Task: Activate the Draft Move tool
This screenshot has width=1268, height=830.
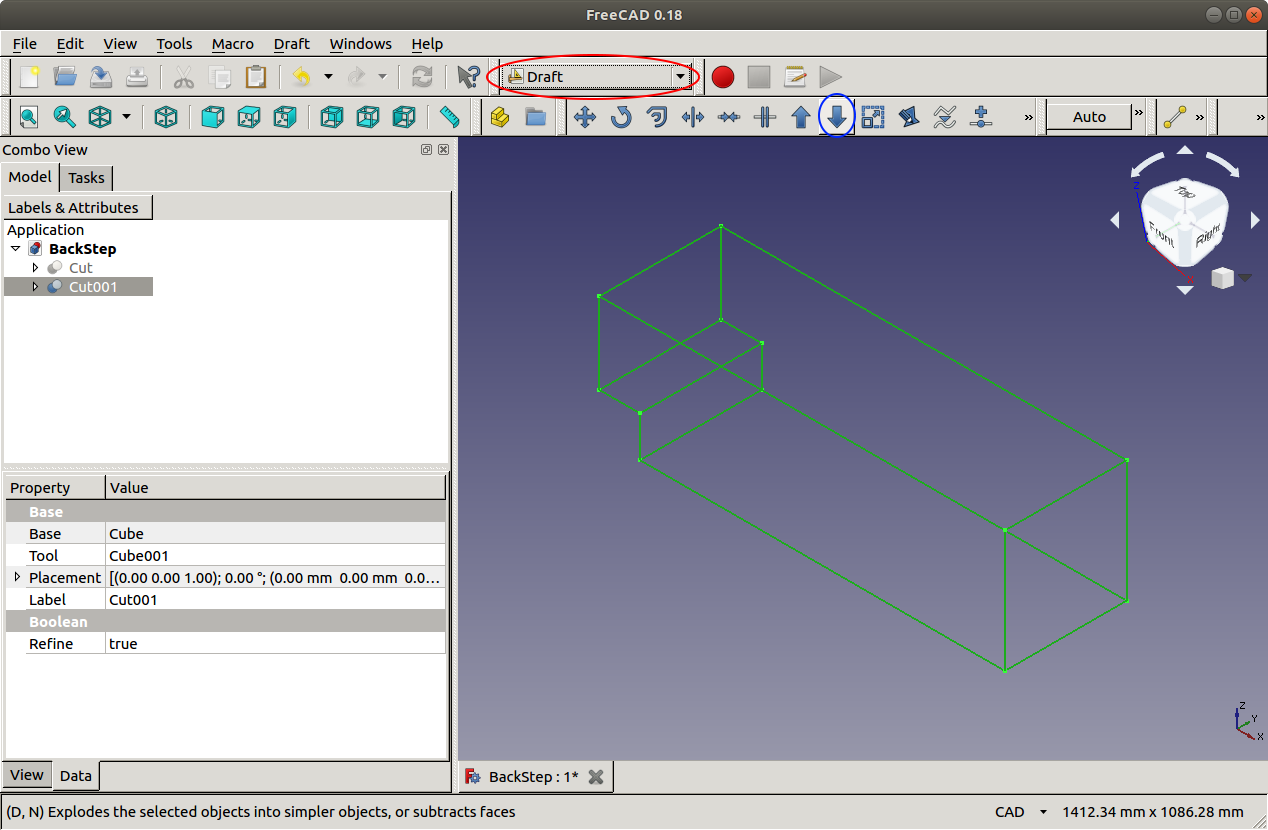Action: coord(585,117)
